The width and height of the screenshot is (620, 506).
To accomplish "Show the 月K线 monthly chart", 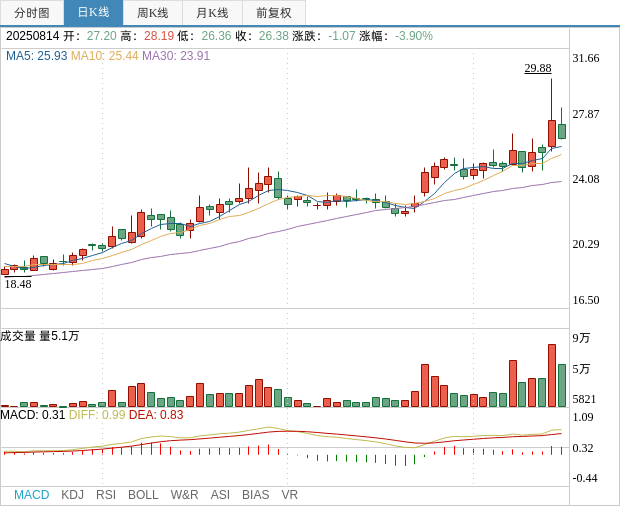I will click(x=212, y=13).
